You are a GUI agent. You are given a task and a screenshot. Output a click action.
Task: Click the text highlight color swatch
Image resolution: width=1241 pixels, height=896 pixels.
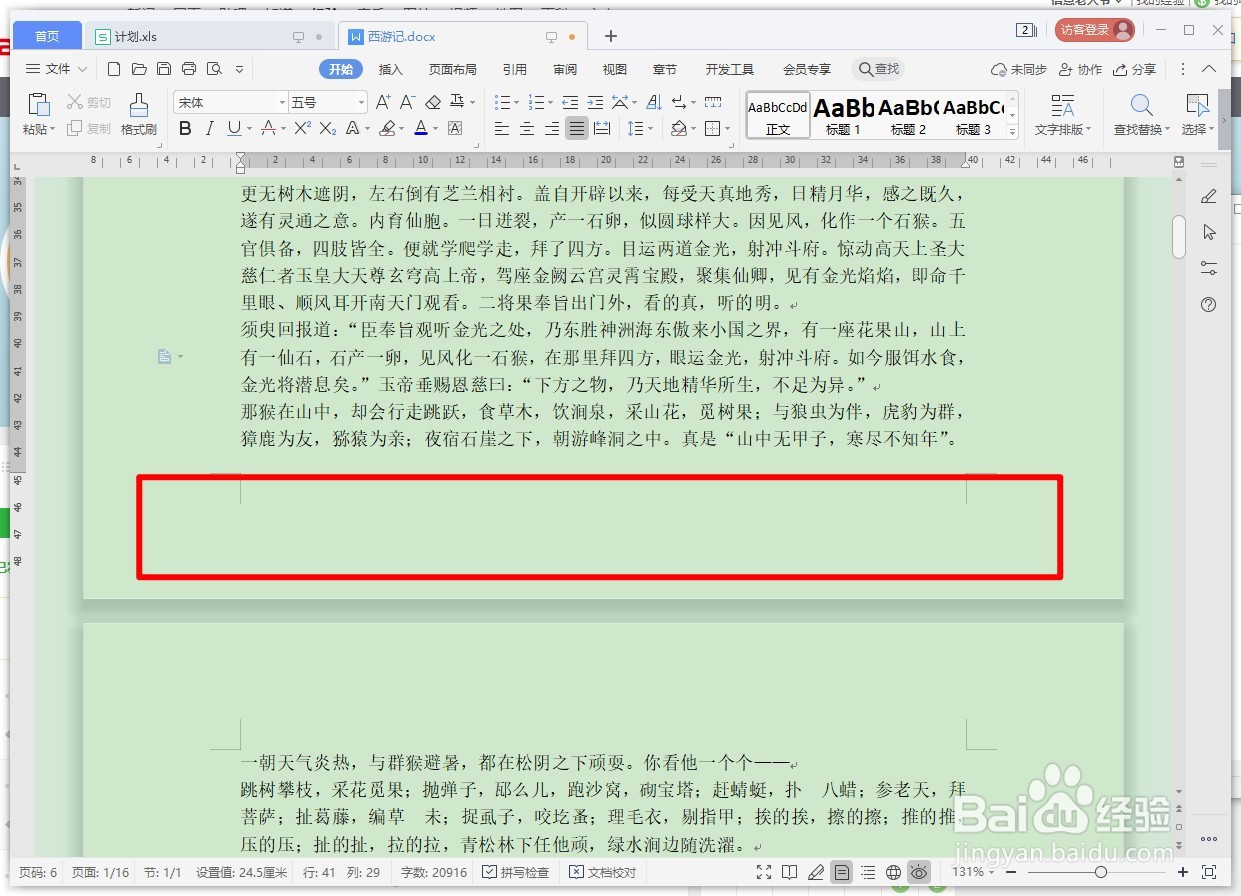click(387, 128)
